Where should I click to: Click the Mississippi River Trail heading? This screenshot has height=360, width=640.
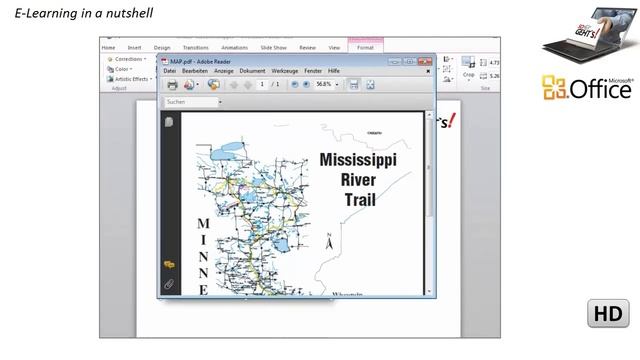[x=358, y=180]
